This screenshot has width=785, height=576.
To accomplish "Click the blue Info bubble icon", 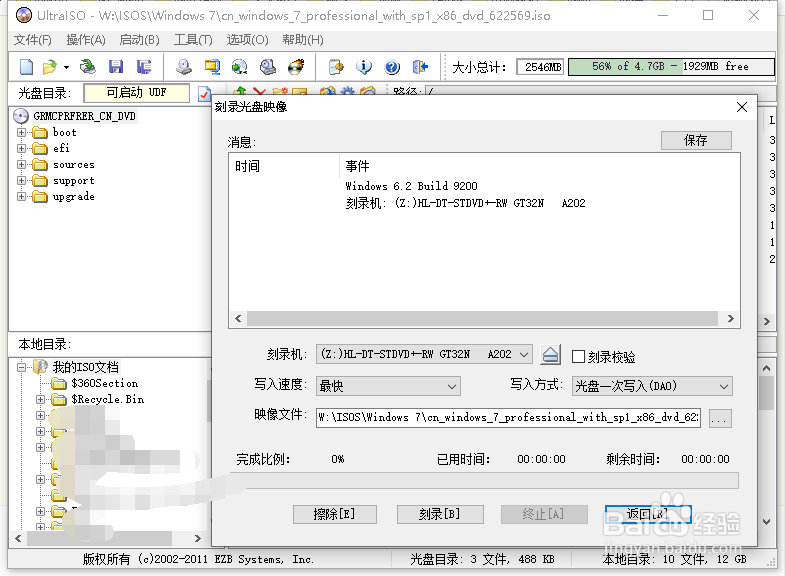I will tap(364, 67).
